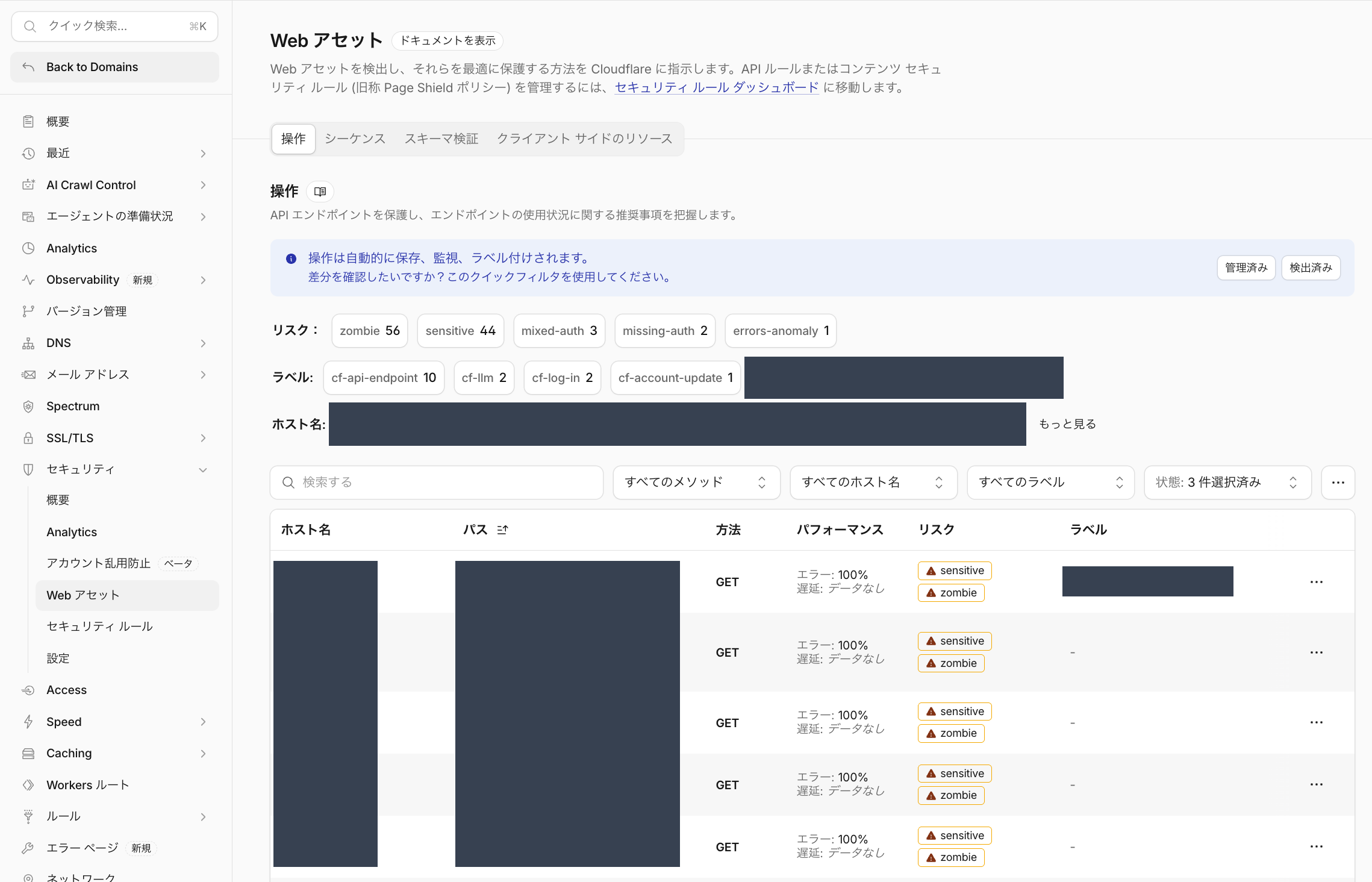
Task: Switch to the シーケンス tab
Action: (355, 139)
